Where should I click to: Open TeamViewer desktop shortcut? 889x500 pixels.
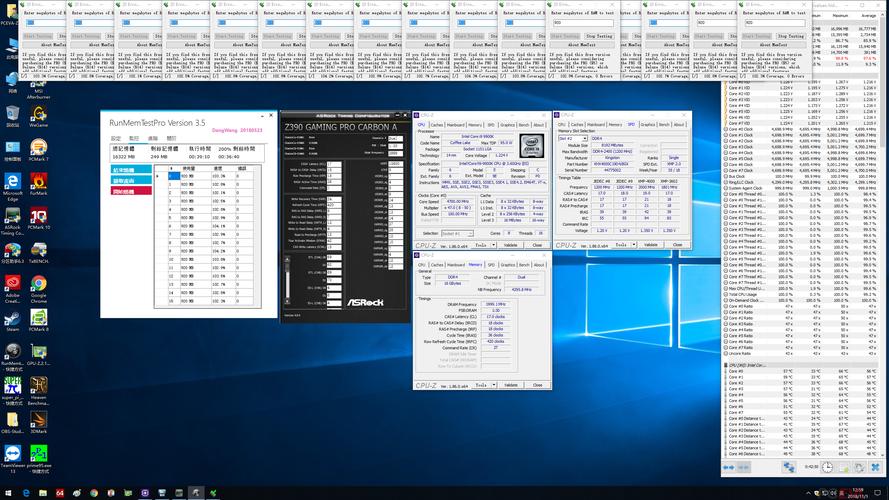point(12,459)
